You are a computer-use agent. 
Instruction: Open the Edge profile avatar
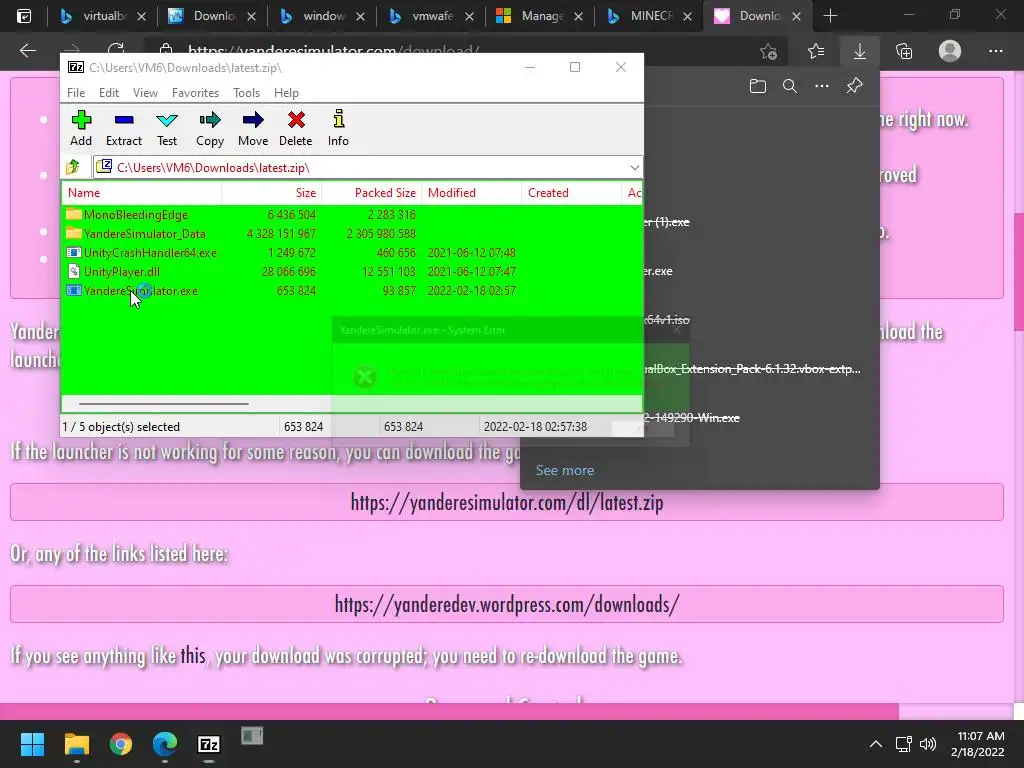(x=950, y=51)
